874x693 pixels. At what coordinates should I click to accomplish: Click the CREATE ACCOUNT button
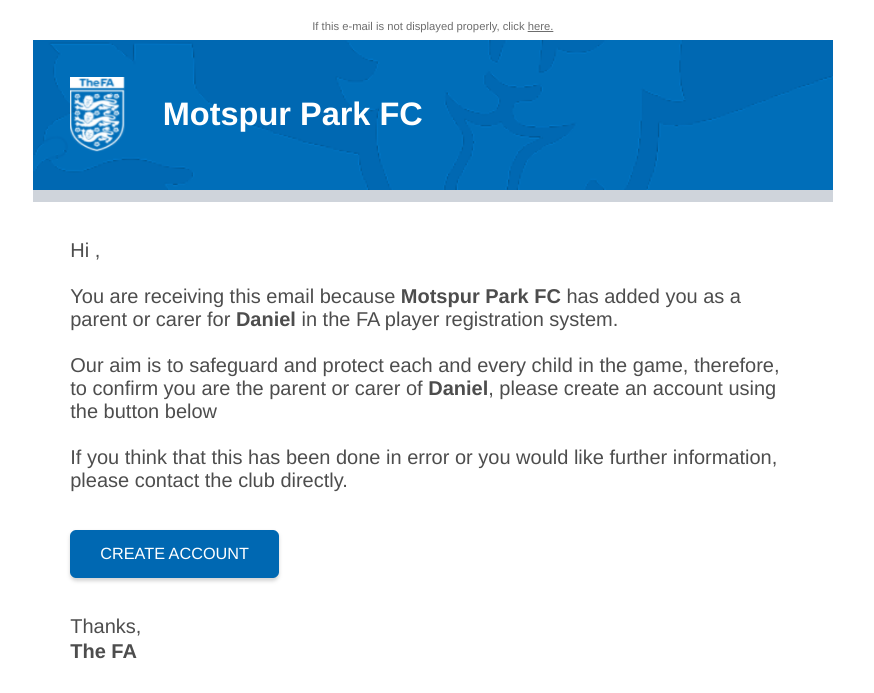coord(174,554)
